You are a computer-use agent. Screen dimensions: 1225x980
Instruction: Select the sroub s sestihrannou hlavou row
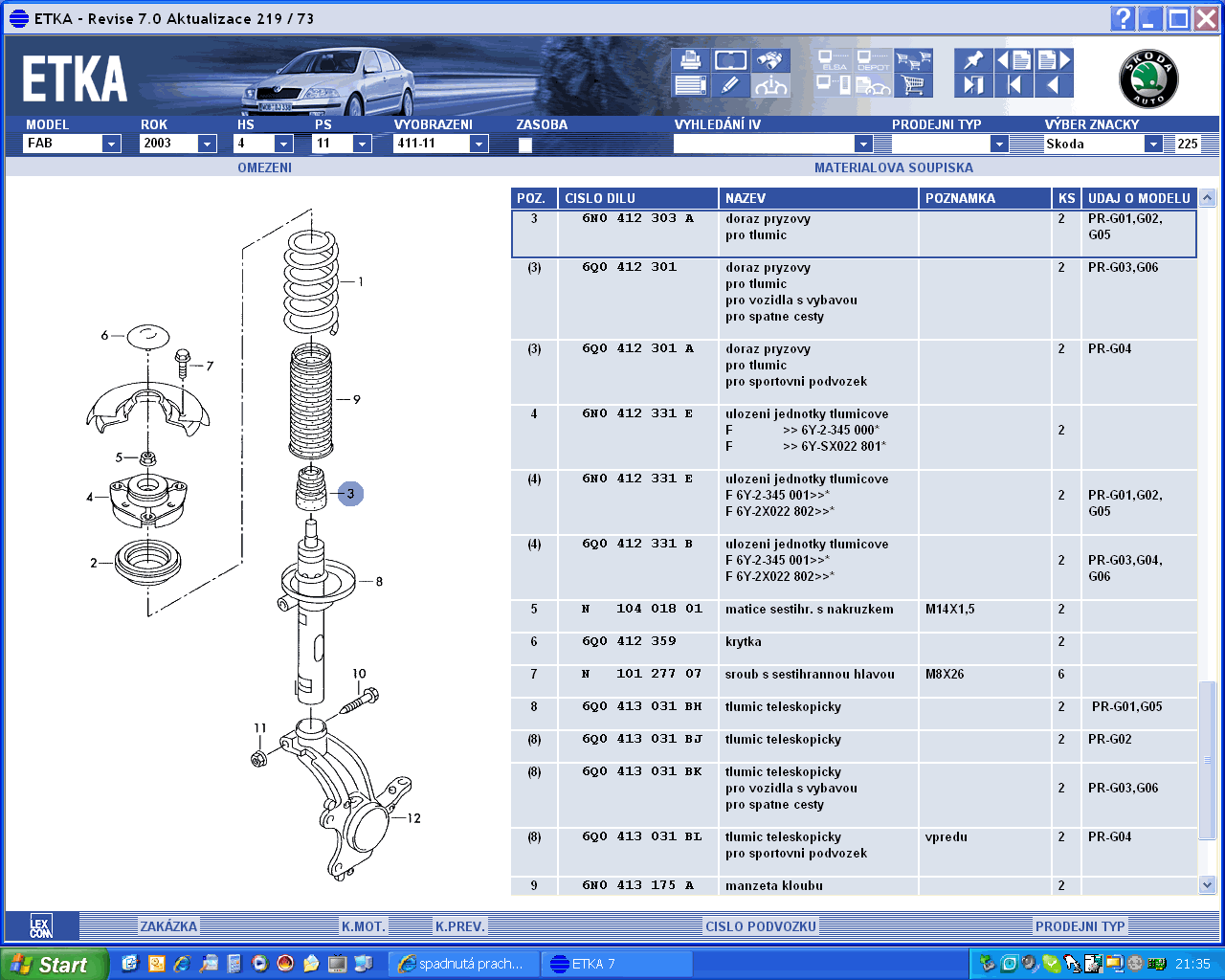tap(854, 681)
